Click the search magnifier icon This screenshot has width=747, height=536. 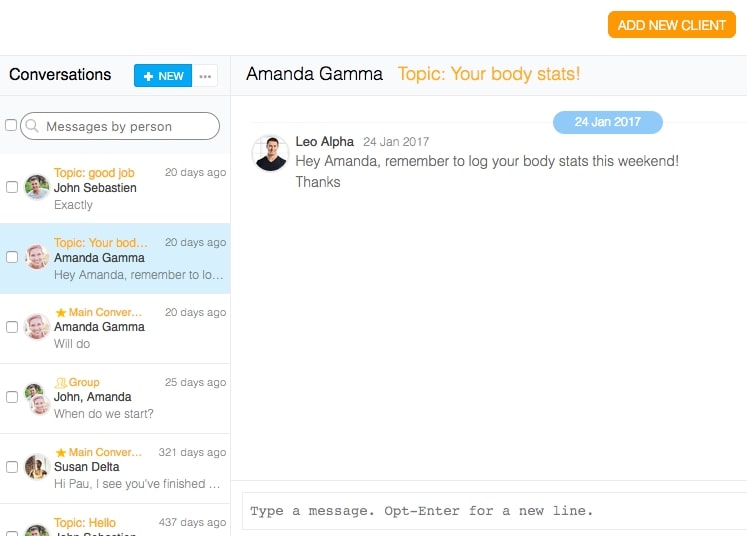click(33, 126)
